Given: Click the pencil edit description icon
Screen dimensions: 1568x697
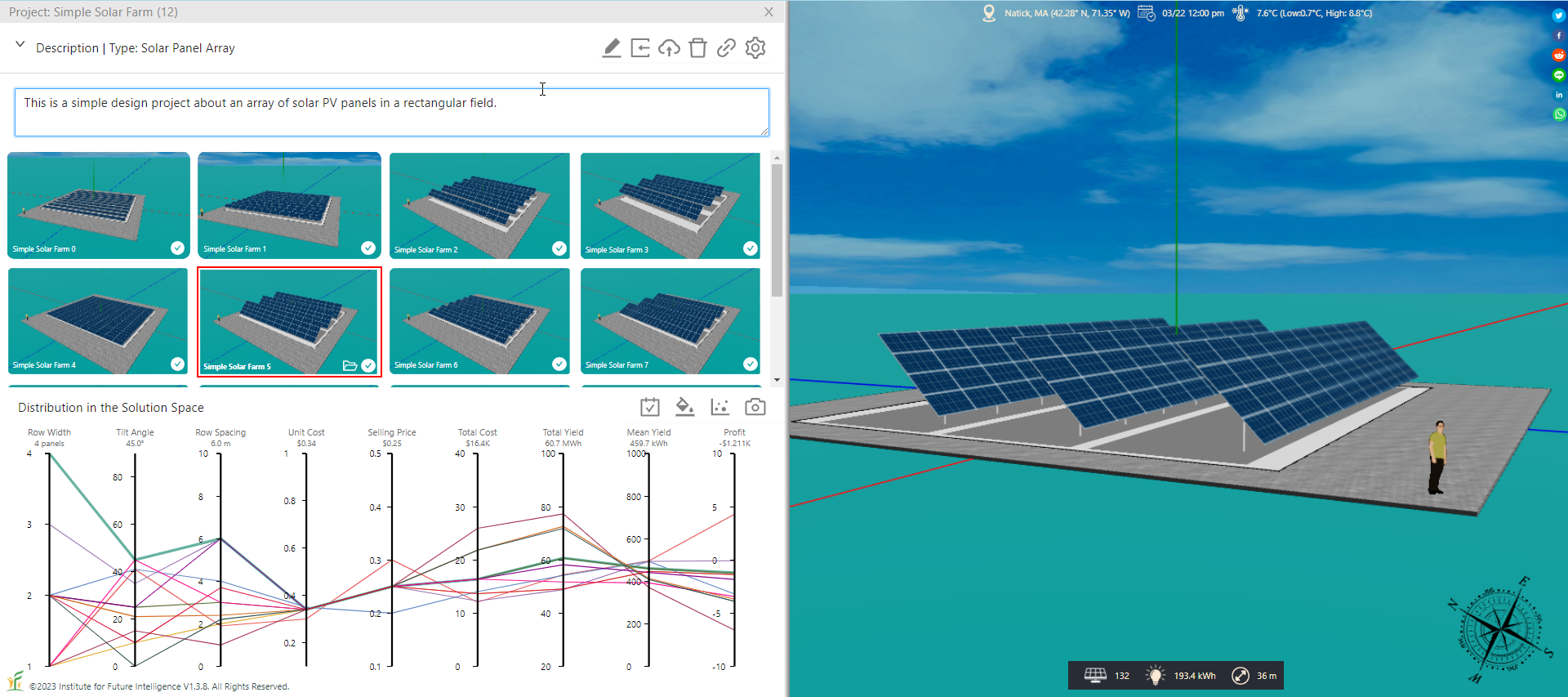Looking at the screenshot, I should 611,48.
